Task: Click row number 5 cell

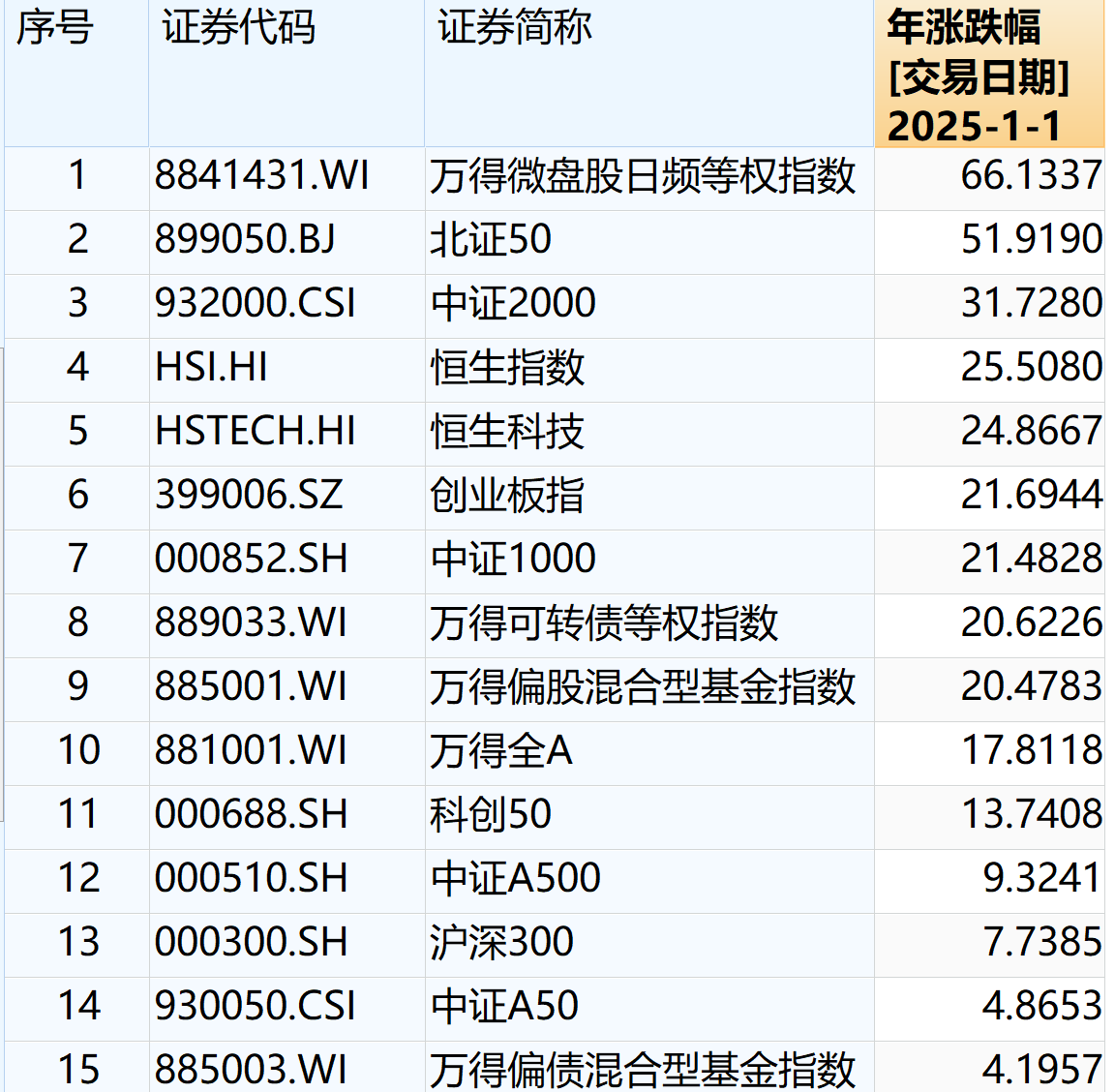Action: point(76,434)
